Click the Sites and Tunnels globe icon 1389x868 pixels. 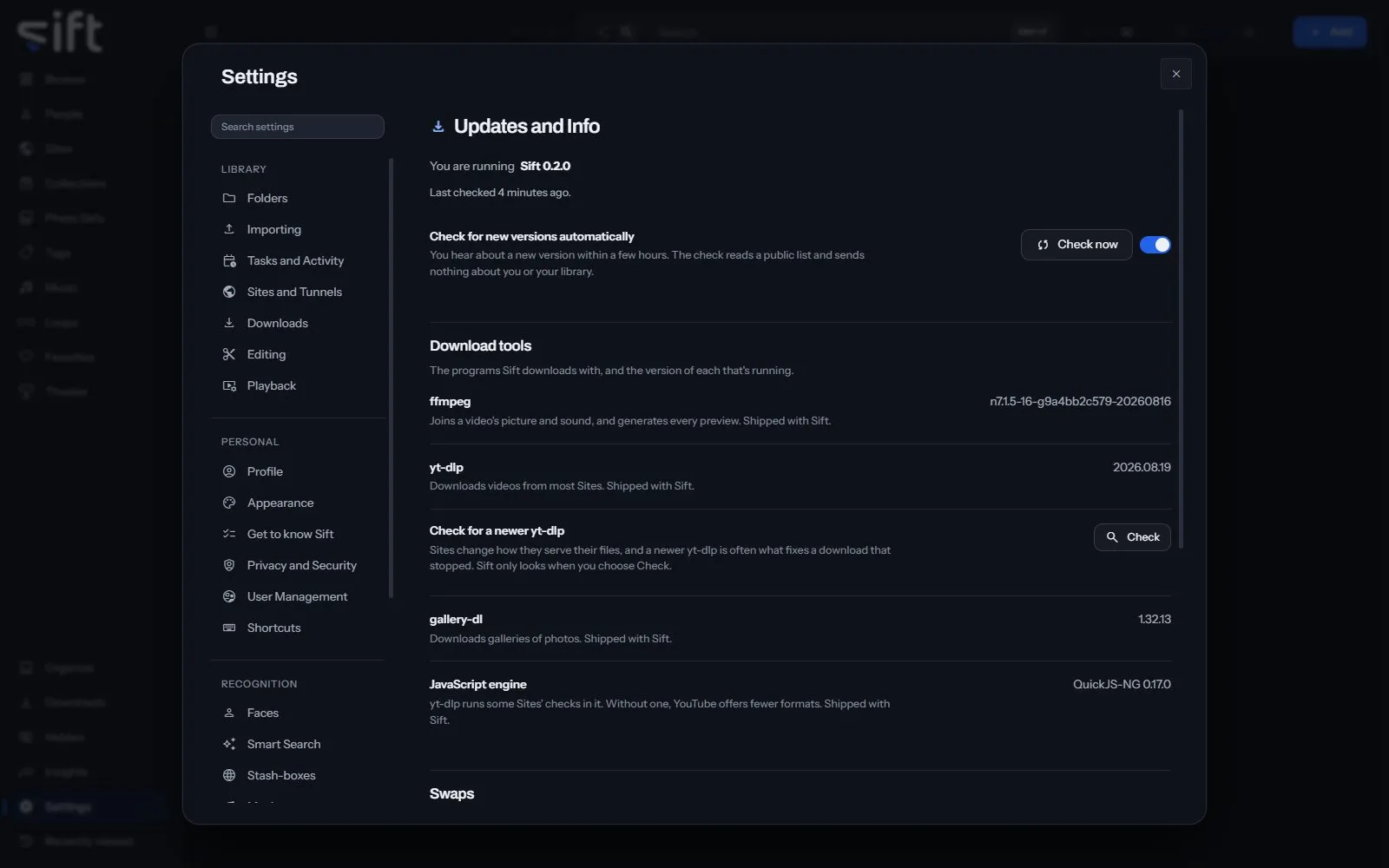pos(229,292)
